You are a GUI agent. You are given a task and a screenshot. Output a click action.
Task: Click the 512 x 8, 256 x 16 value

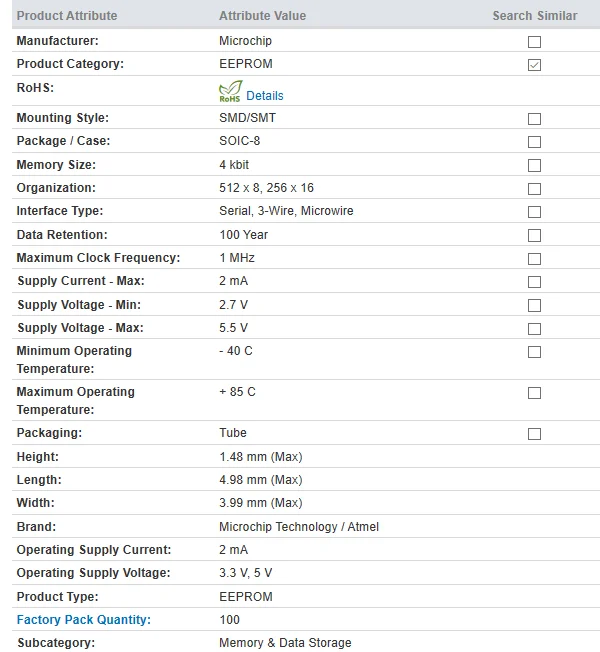pyautogui.click(x=267, y=188)
